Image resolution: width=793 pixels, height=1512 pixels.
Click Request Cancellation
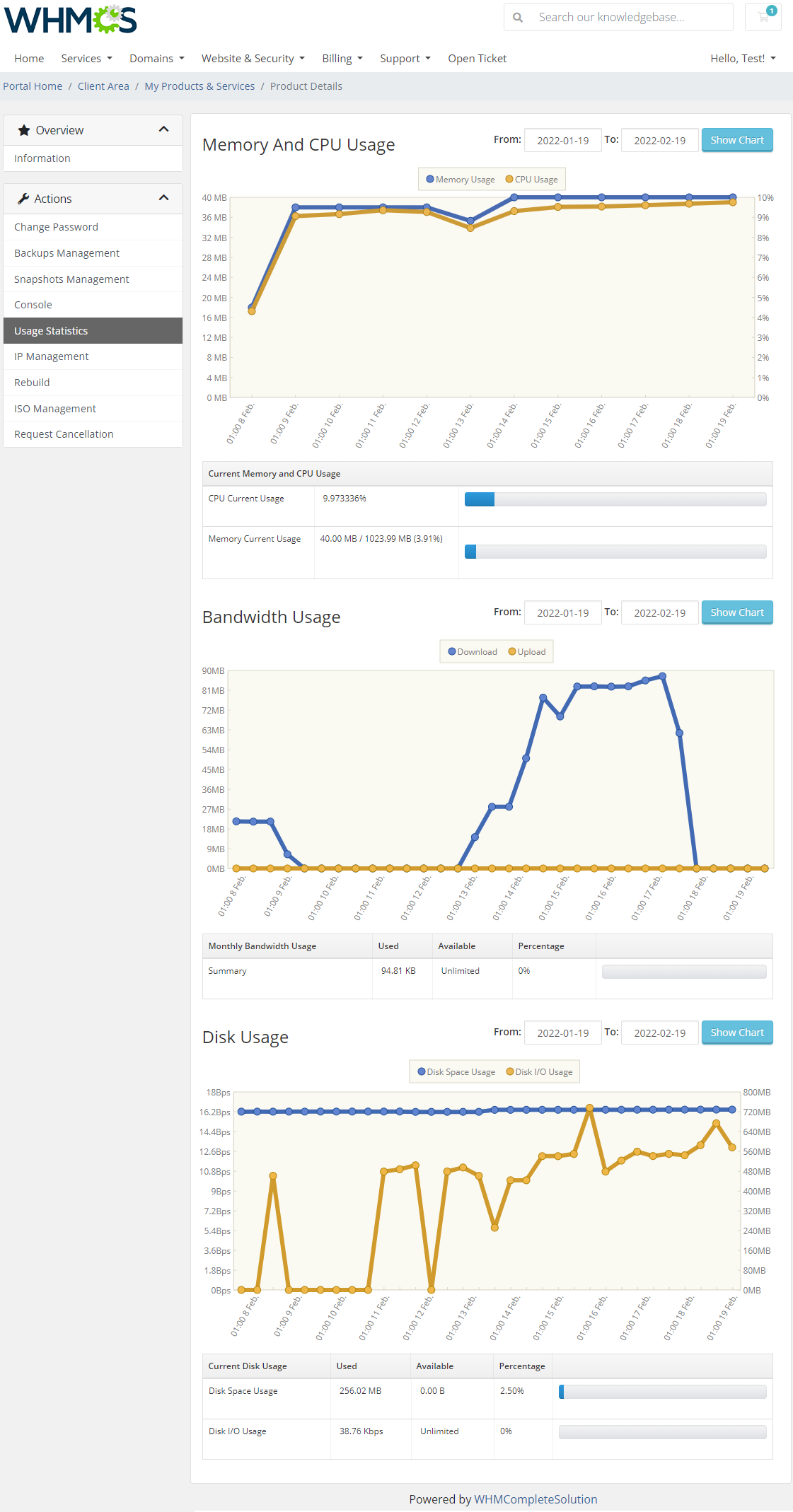tap(93, 434)
